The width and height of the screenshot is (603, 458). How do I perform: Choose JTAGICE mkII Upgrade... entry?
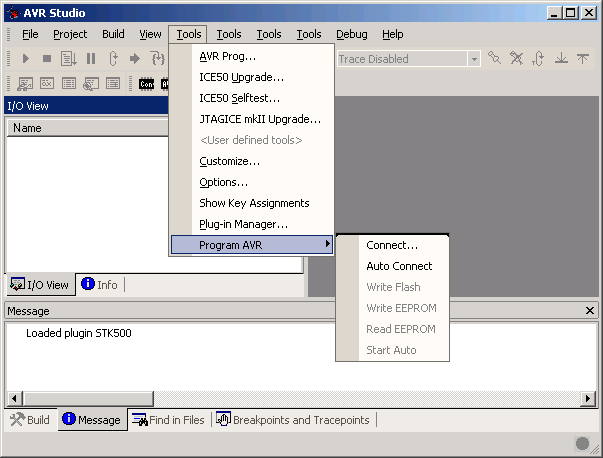click(x=252, y=119)
